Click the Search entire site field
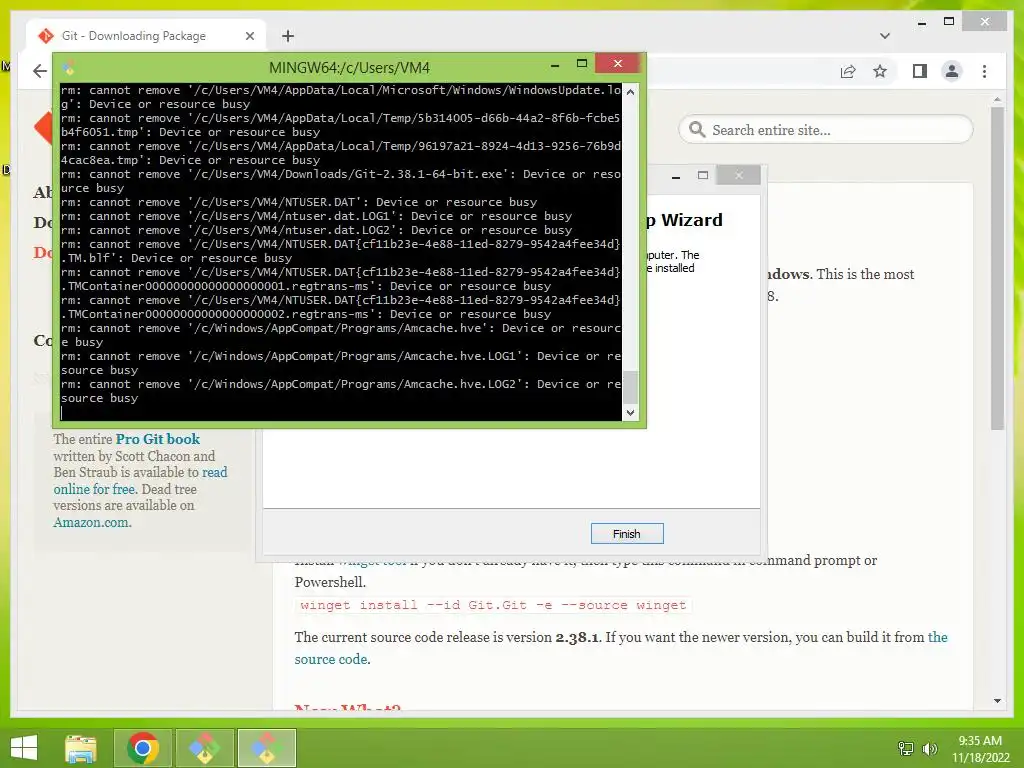 coord(826,129)
